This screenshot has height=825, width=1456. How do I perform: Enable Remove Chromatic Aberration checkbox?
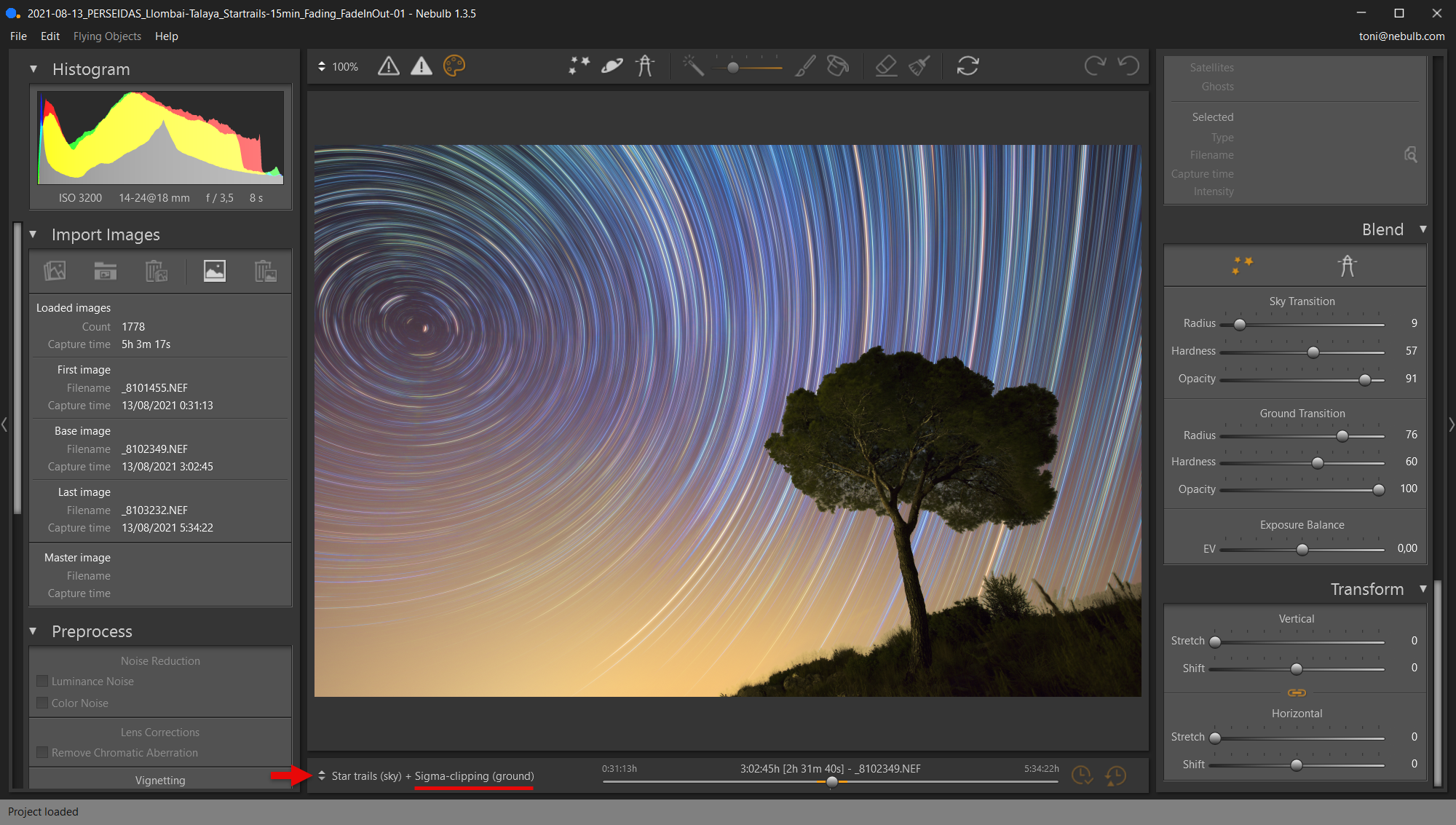42,753
